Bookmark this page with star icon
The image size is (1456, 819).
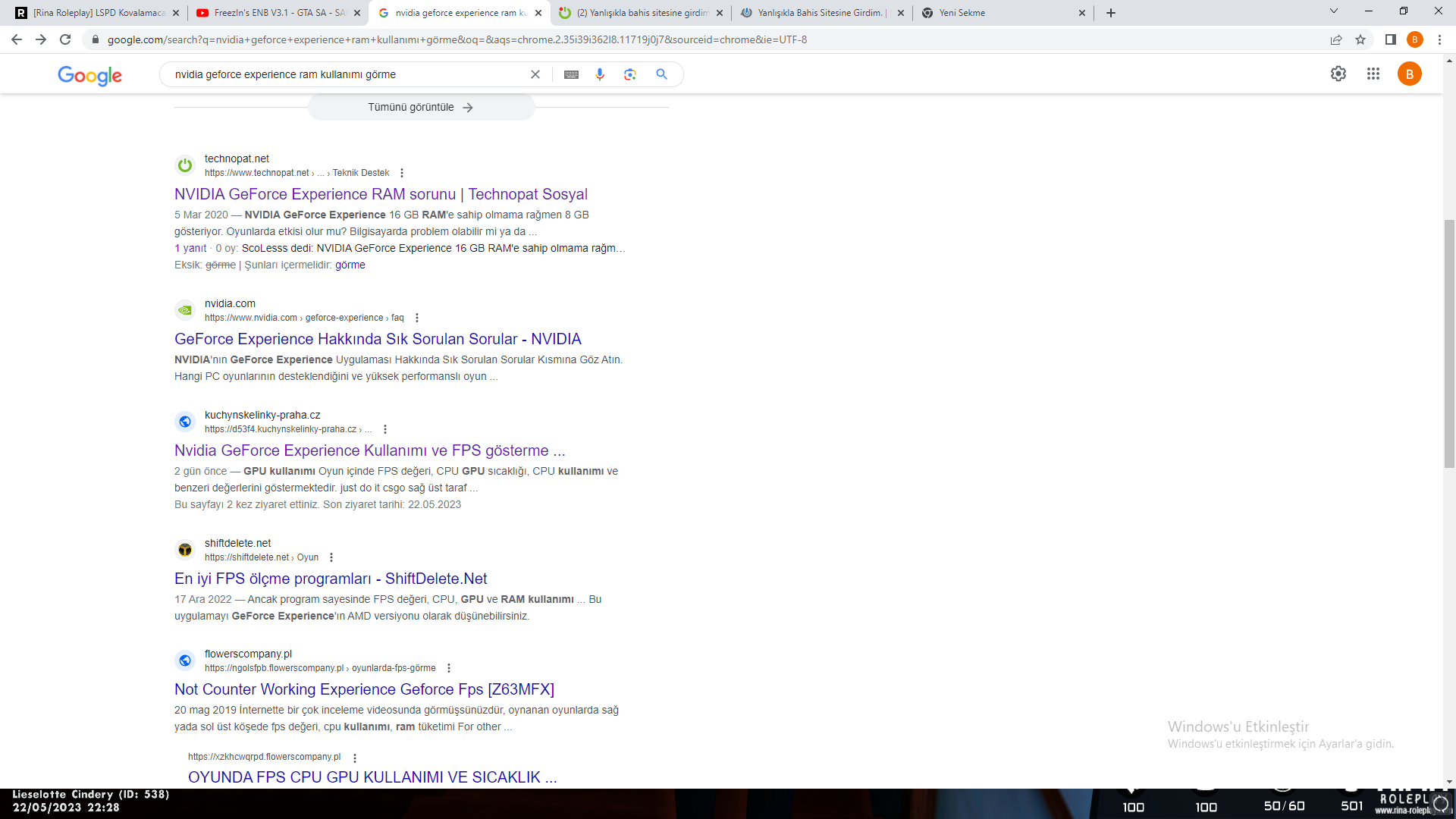(1360, 39)
